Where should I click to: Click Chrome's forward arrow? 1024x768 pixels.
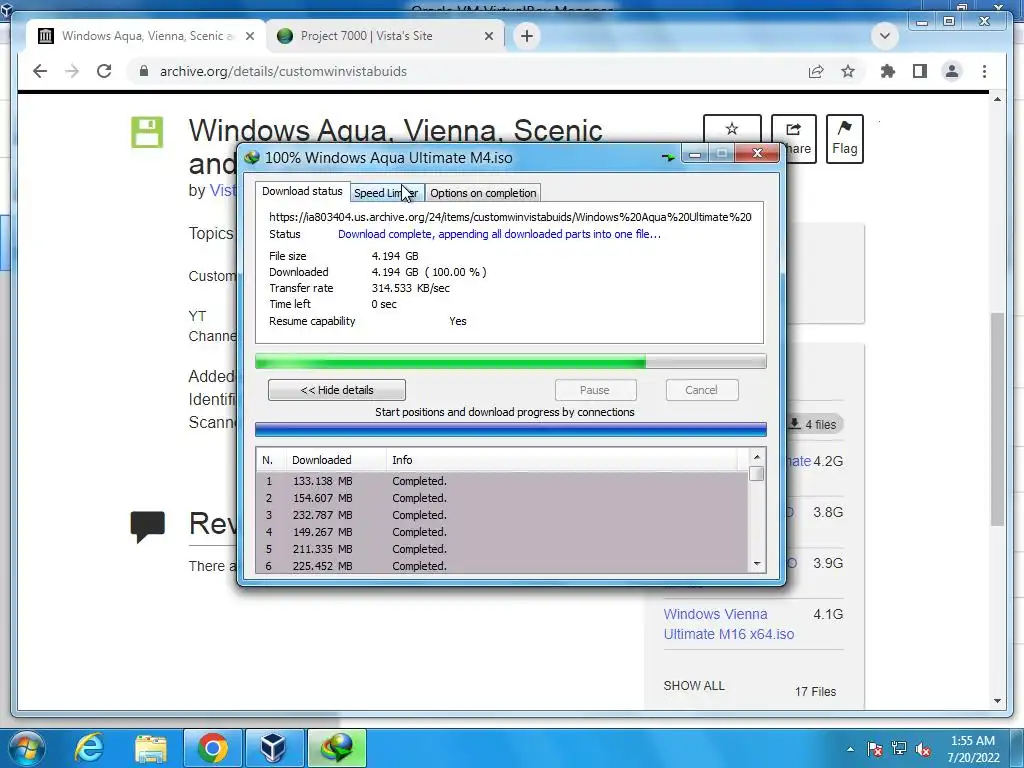72,71
